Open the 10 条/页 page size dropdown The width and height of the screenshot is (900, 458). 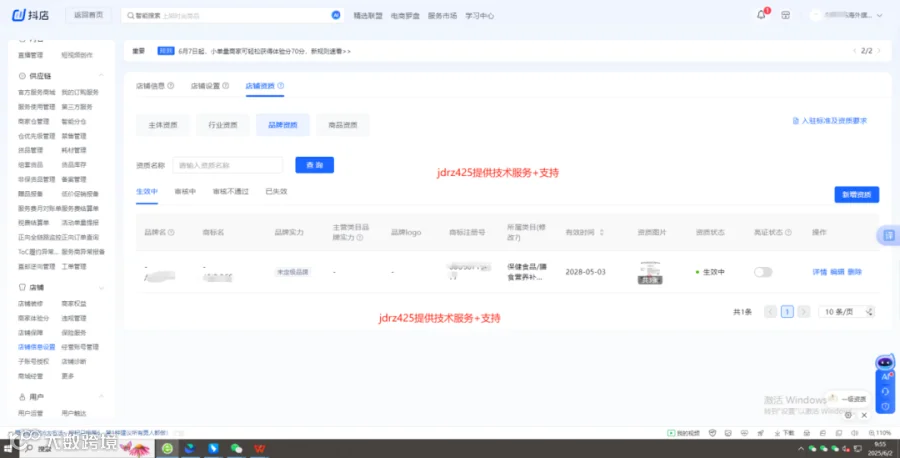(x=846, y=312)
